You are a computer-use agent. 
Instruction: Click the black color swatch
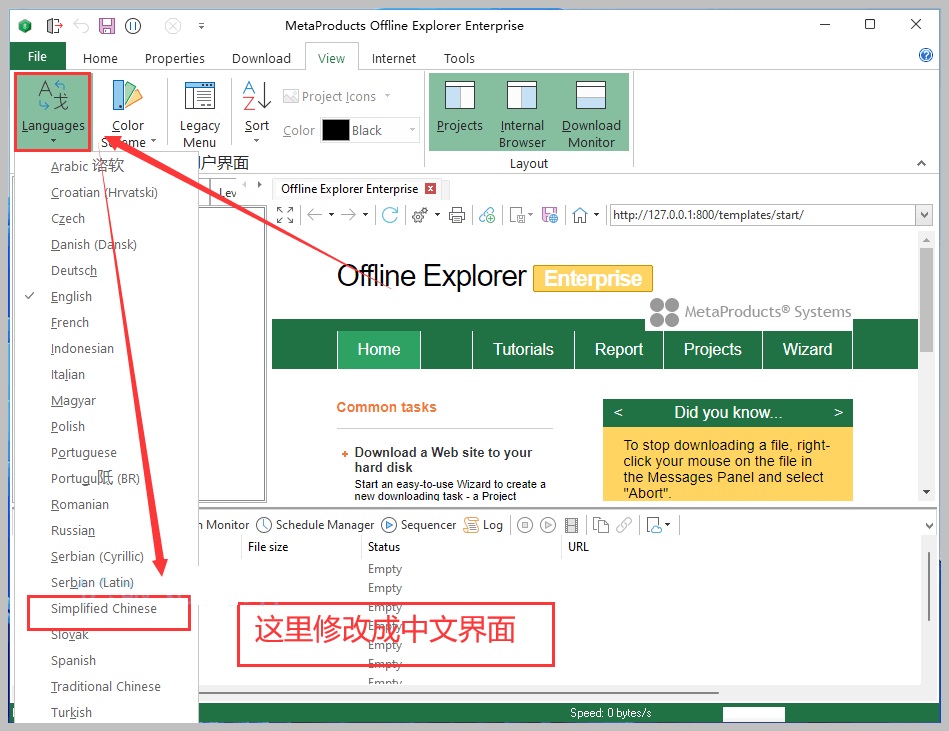tap(336, 130)
